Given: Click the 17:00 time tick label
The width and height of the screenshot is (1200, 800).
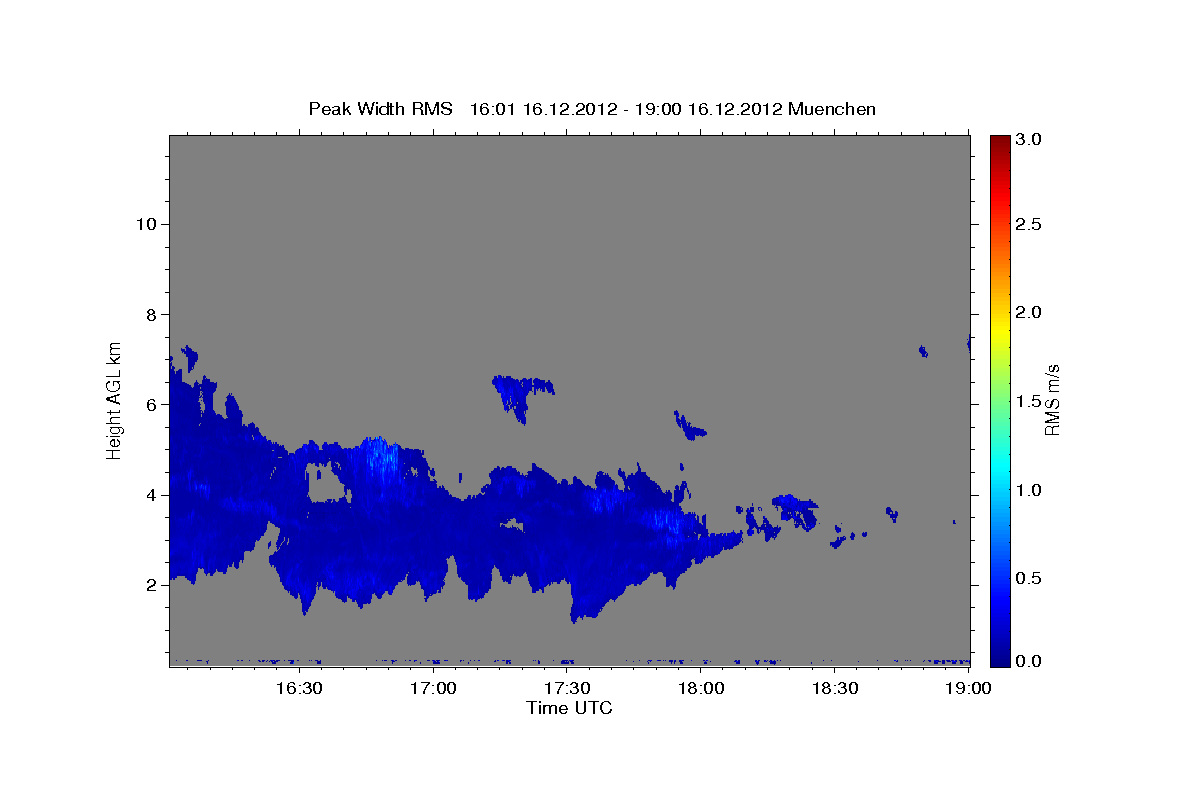Looking at the screenshot, I should point(434,688).
